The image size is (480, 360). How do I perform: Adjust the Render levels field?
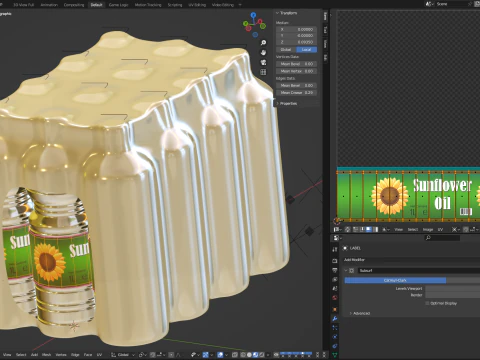[x=453, y=295]
